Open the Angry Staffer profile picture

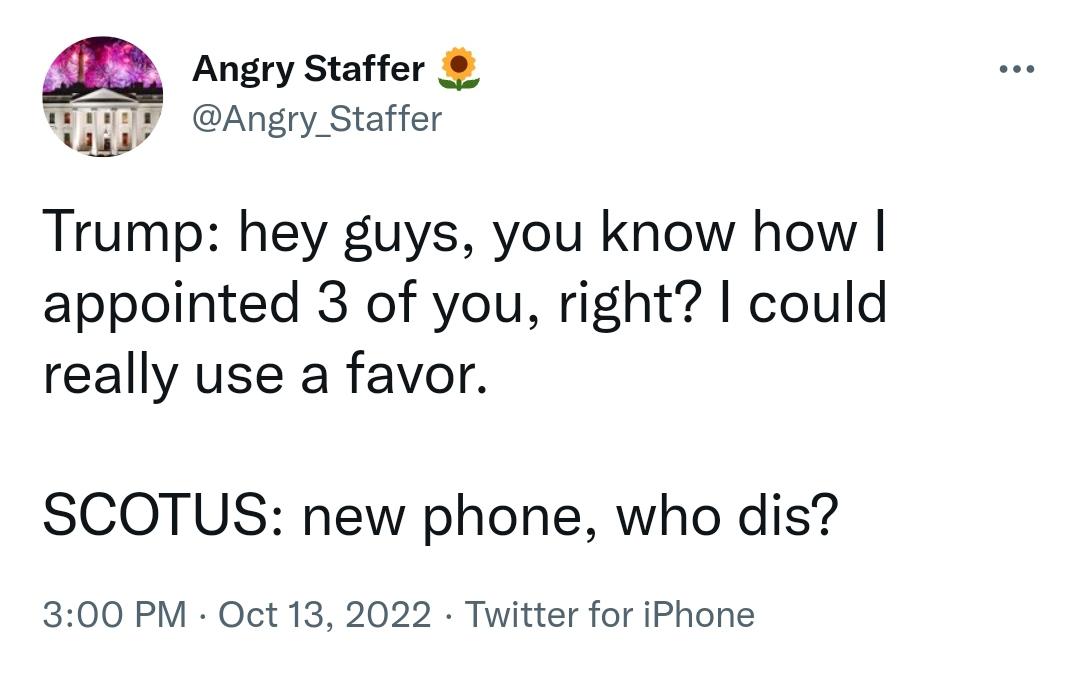click(x=103, y=96)
